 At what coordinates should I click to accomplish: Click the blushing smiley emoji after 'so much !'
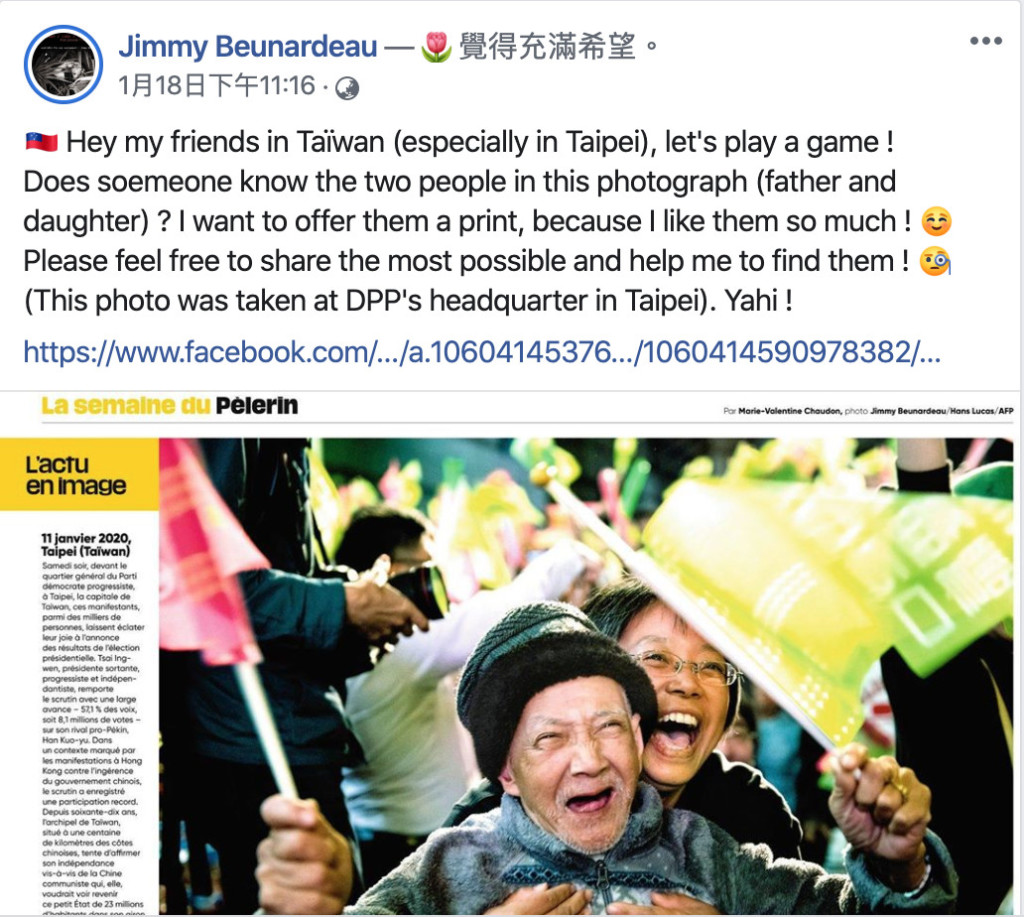tap(936, 221)
